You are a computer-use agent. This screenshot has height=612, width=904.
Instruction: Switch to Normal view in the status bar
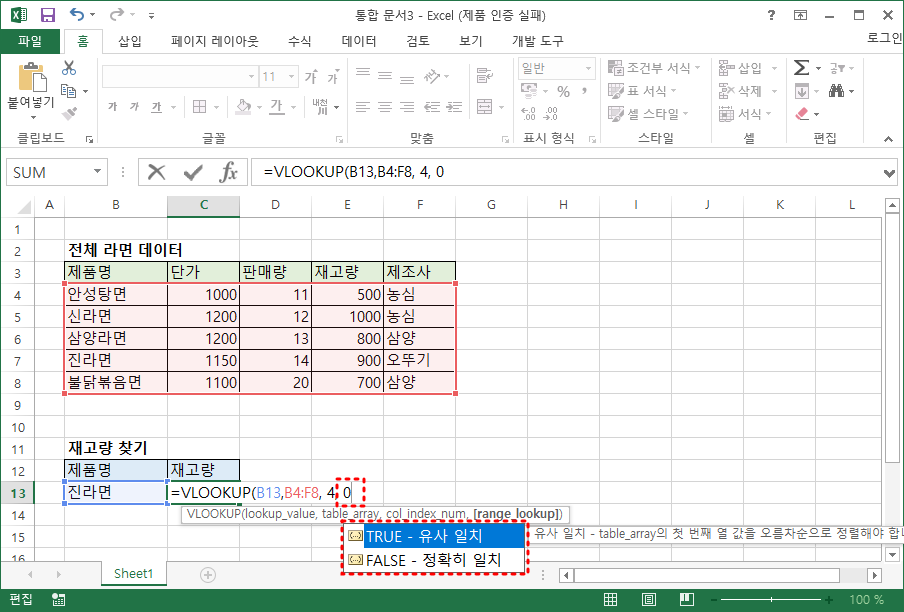click(x=611, y=599)
